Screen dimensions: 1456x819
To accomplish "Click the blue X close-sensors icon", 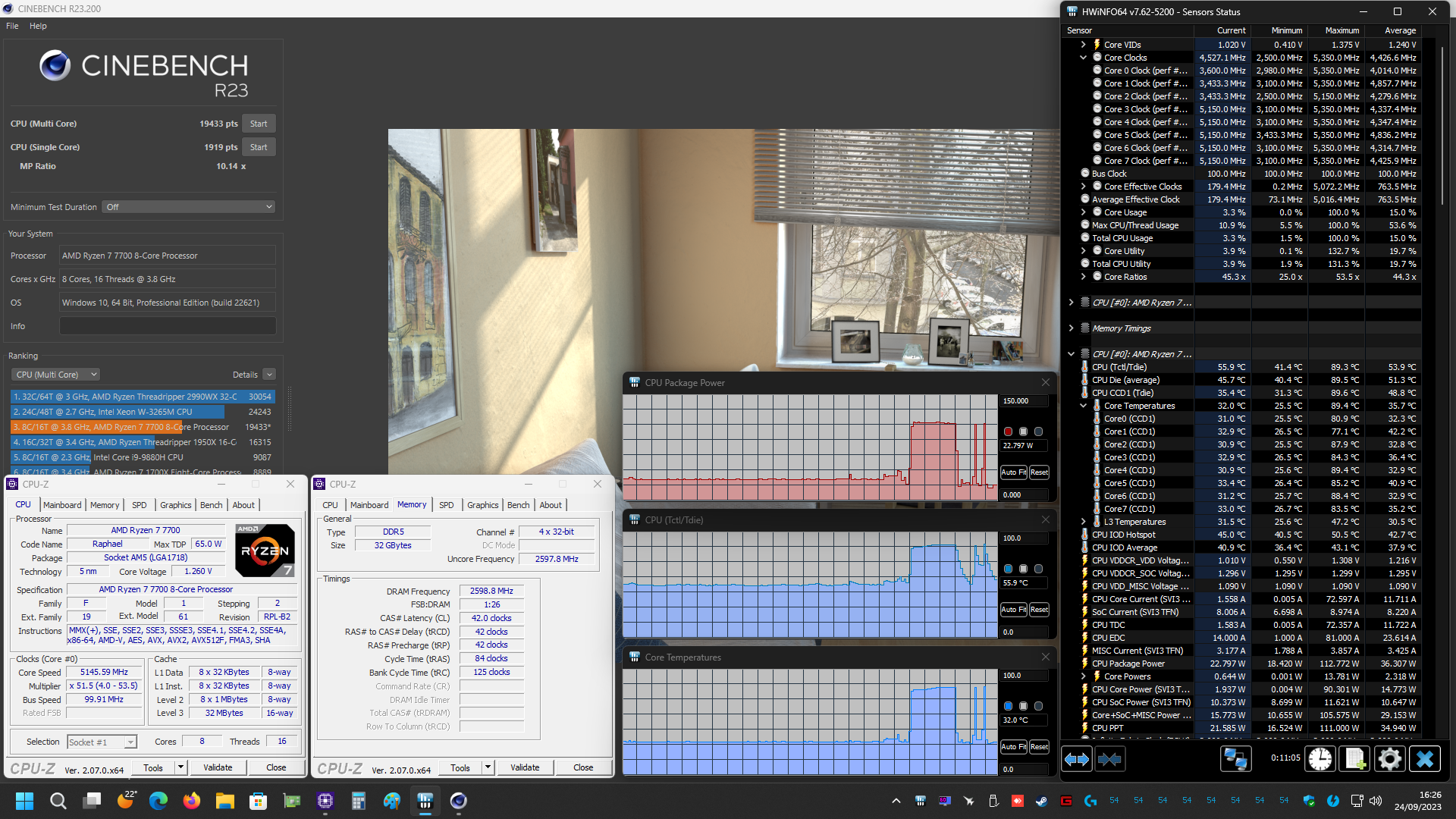I will 1425,758.
